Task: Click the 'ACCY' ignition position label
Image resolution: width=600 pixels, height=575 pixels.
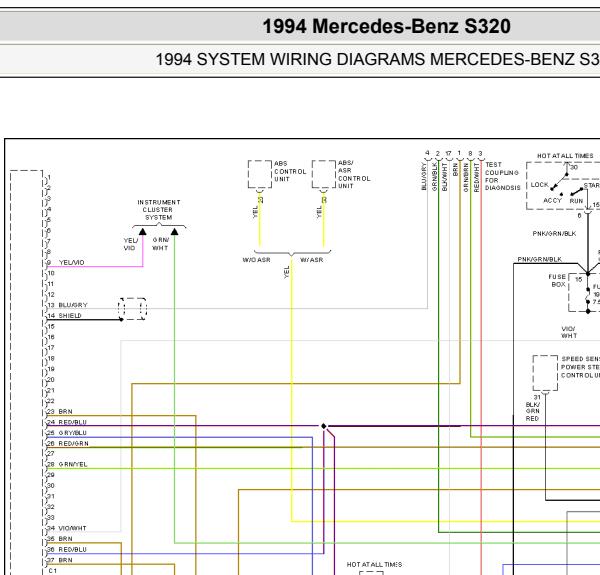Action: click(553, 200)
